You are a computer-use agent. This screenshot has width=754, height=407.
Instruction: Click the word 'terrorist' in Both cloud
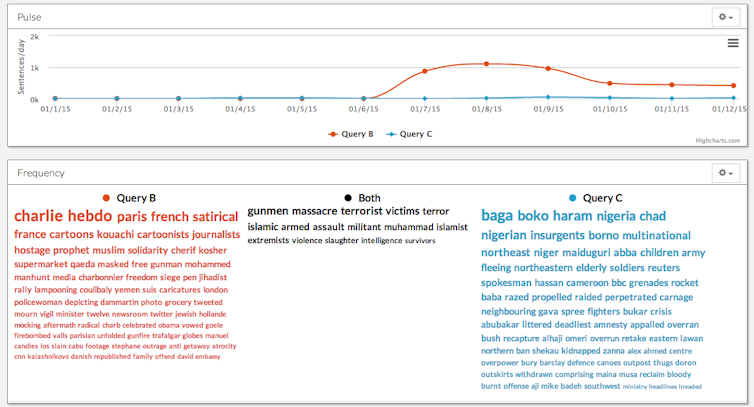click(362, 211)
